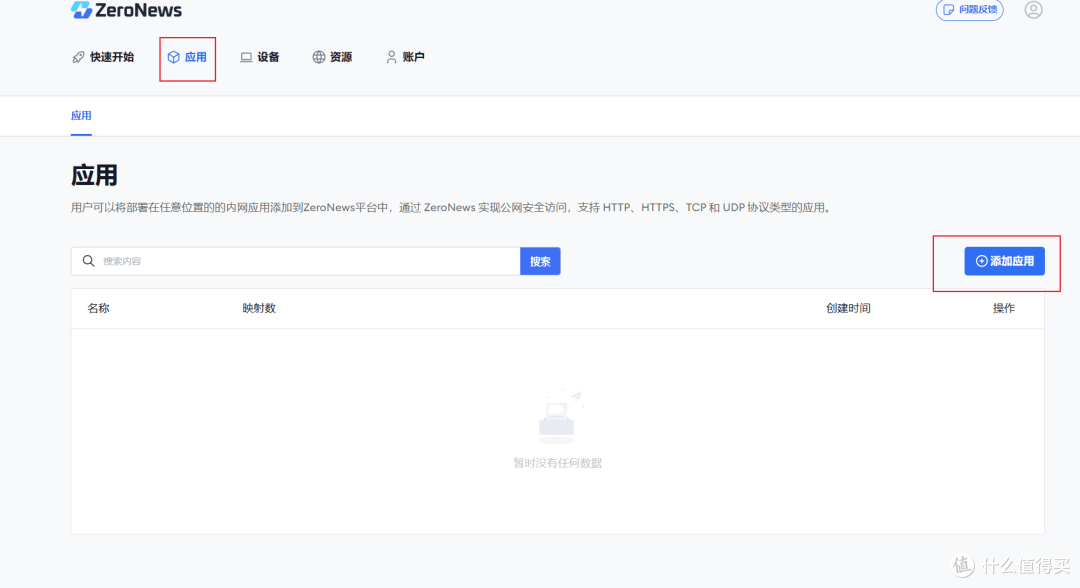The width and height of the screenshot is (1080, 588).
Task: Click the 创建时间 column header
Action: click(848, 308)
